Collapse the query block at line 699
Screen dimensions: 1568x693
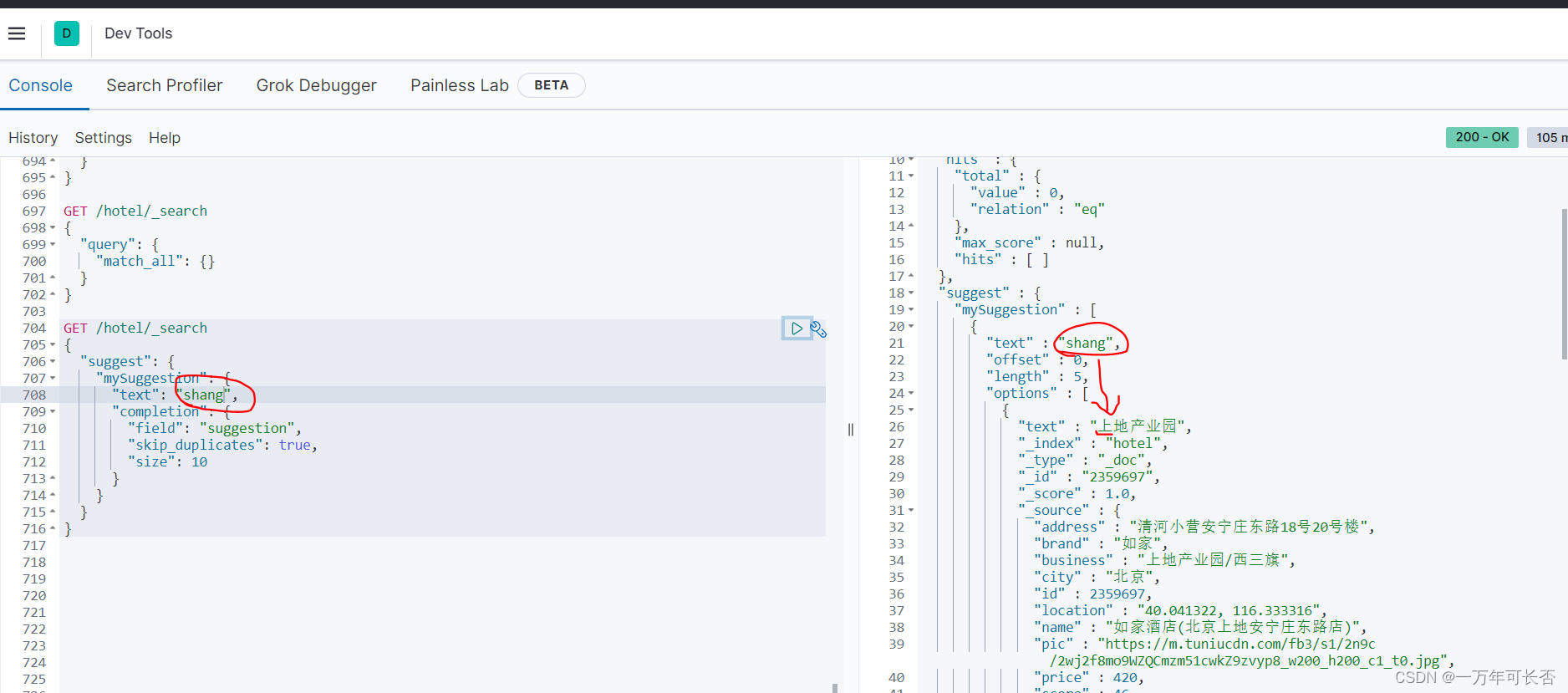click(53, 245)
